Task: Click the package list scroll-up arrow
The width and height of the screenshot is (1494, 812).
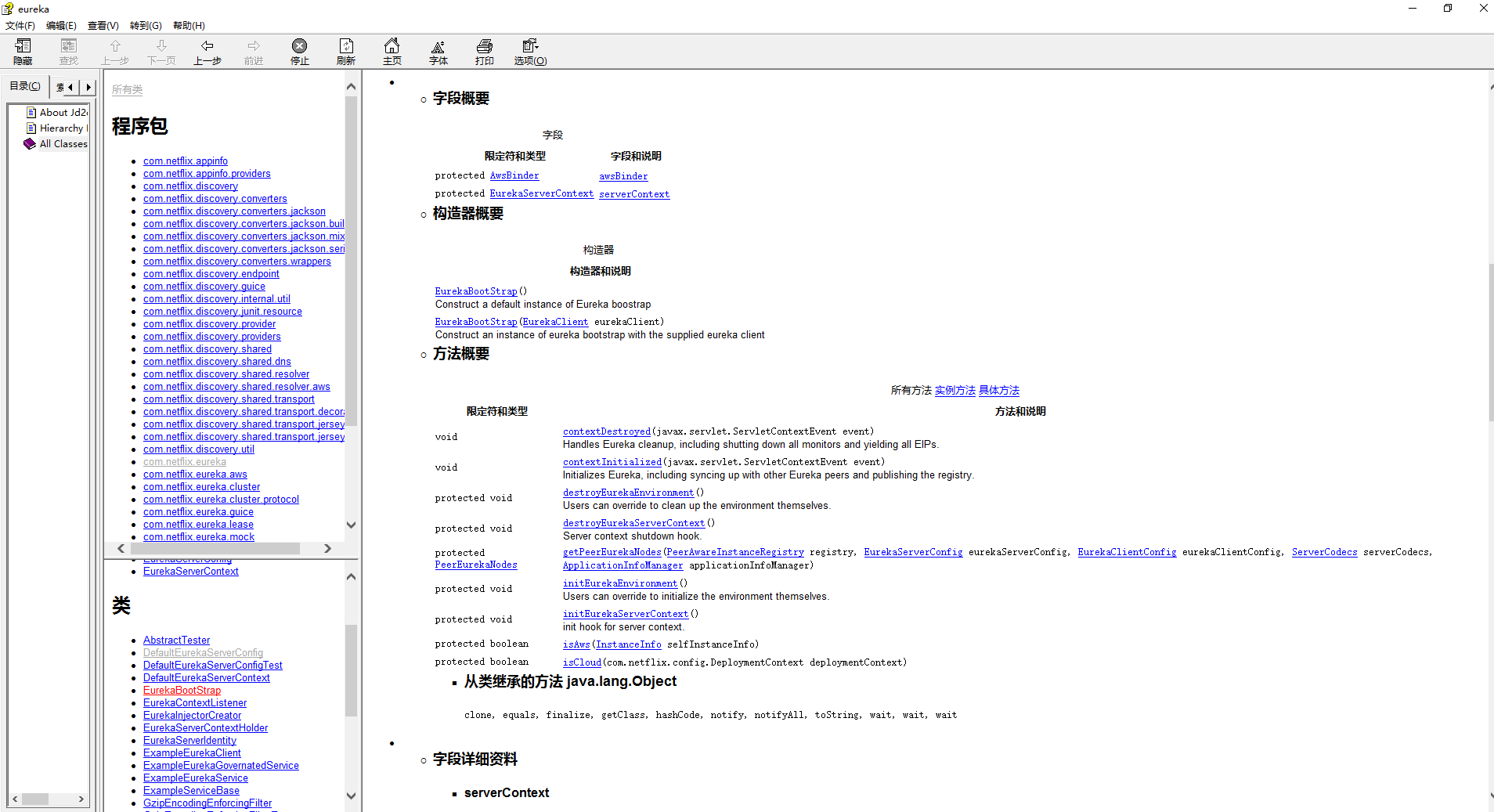Action: [x=351, y=86]
